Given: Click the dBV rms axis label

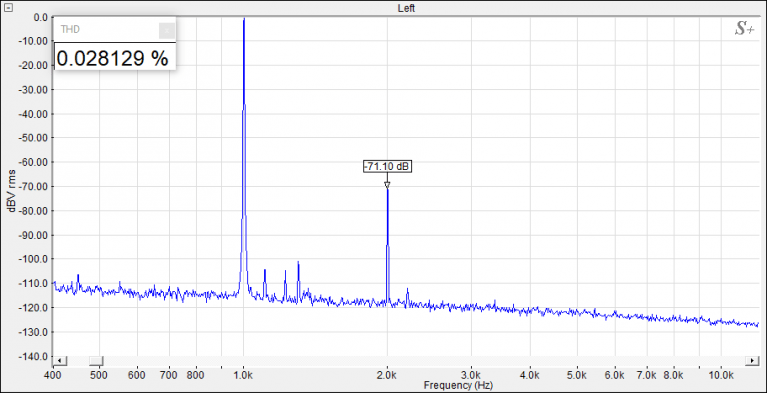Looking at the screenshot, I should 11,191.
